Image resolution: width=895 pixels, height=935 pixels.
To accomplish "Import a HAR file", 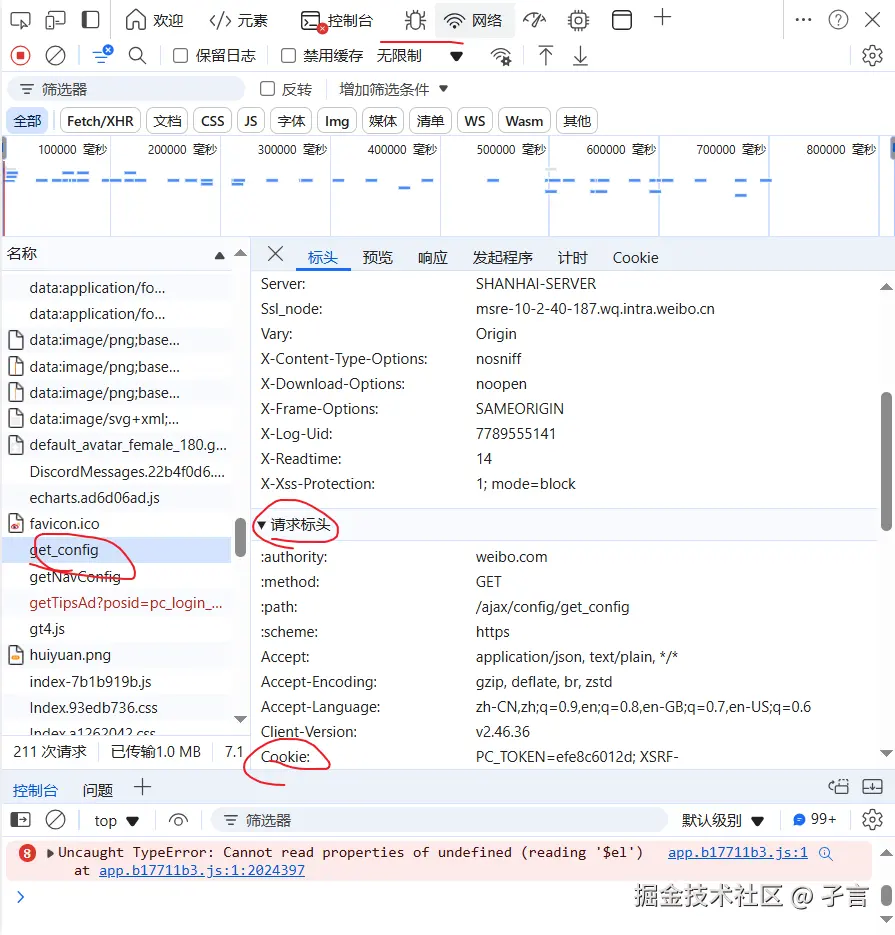I will (545, 56).
